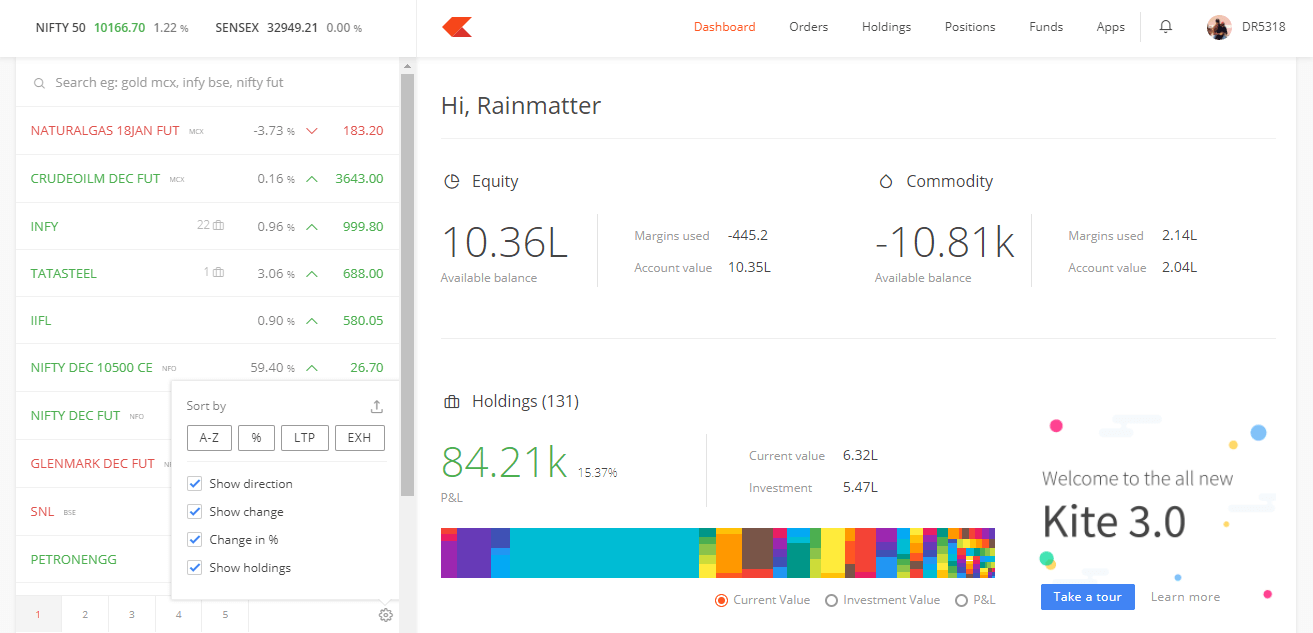Viewport: 1313px width, 633px height.
Task: Click the up arrow on TATASTEEL row
Action: click(312, 274)
